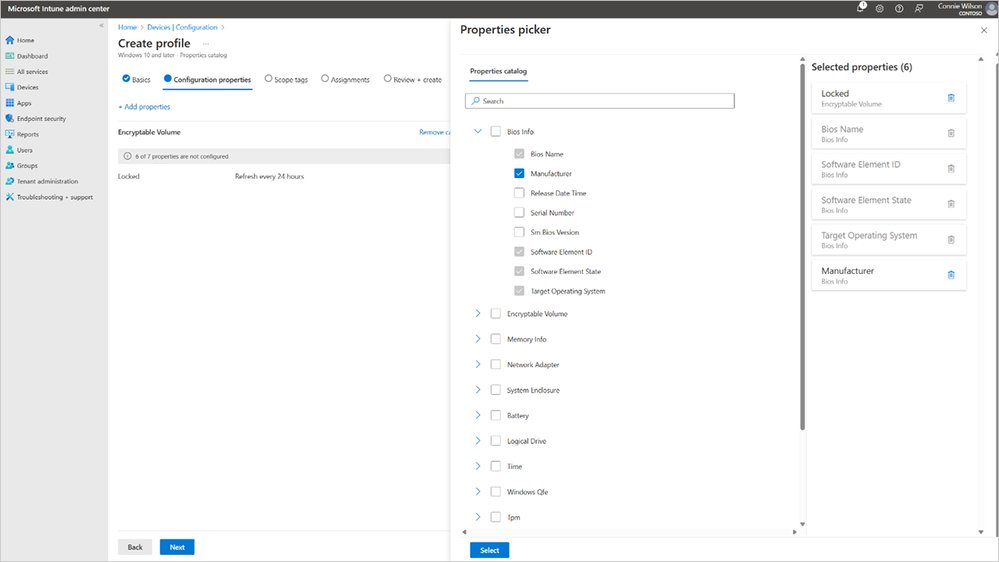Focus the properties Search field
Image resolution: width=999 pixels, height=562 pixels.
[x=600, y=101]
